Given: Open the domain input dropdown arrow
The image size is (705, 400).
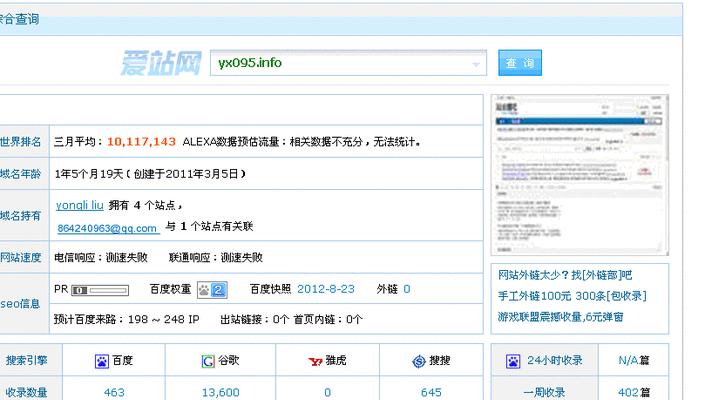Looking at the screenshot, I should pyautogui.click(x=476, y=64).
